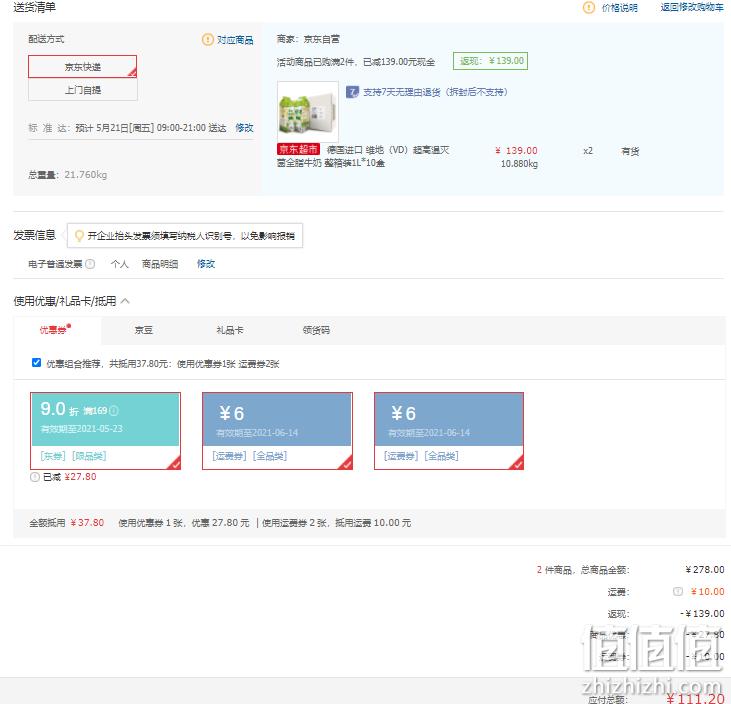Screen dimensions: 731x704
Task: Open the 德国进口 维地 milk product title
Action: pos(363,156)
